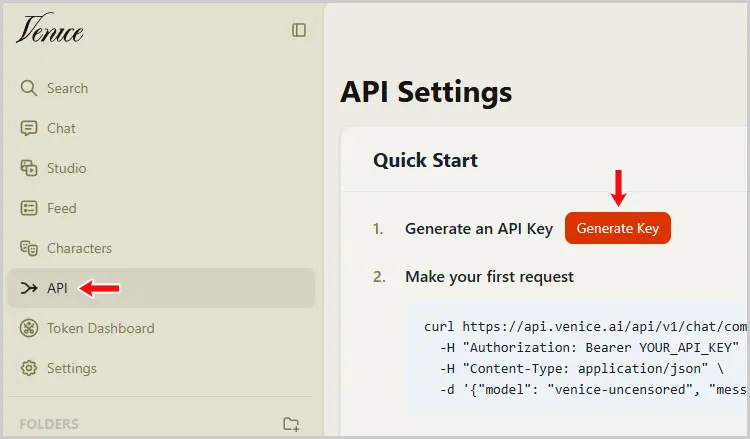The height and width of the screenshot is (439, 750).
Task: Click the 'Generate an API Key' step text
Action: pos(479,229)
